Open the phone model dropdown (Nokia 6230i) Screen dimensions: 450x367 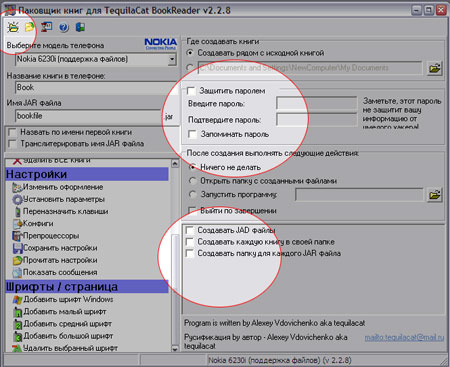172,60
